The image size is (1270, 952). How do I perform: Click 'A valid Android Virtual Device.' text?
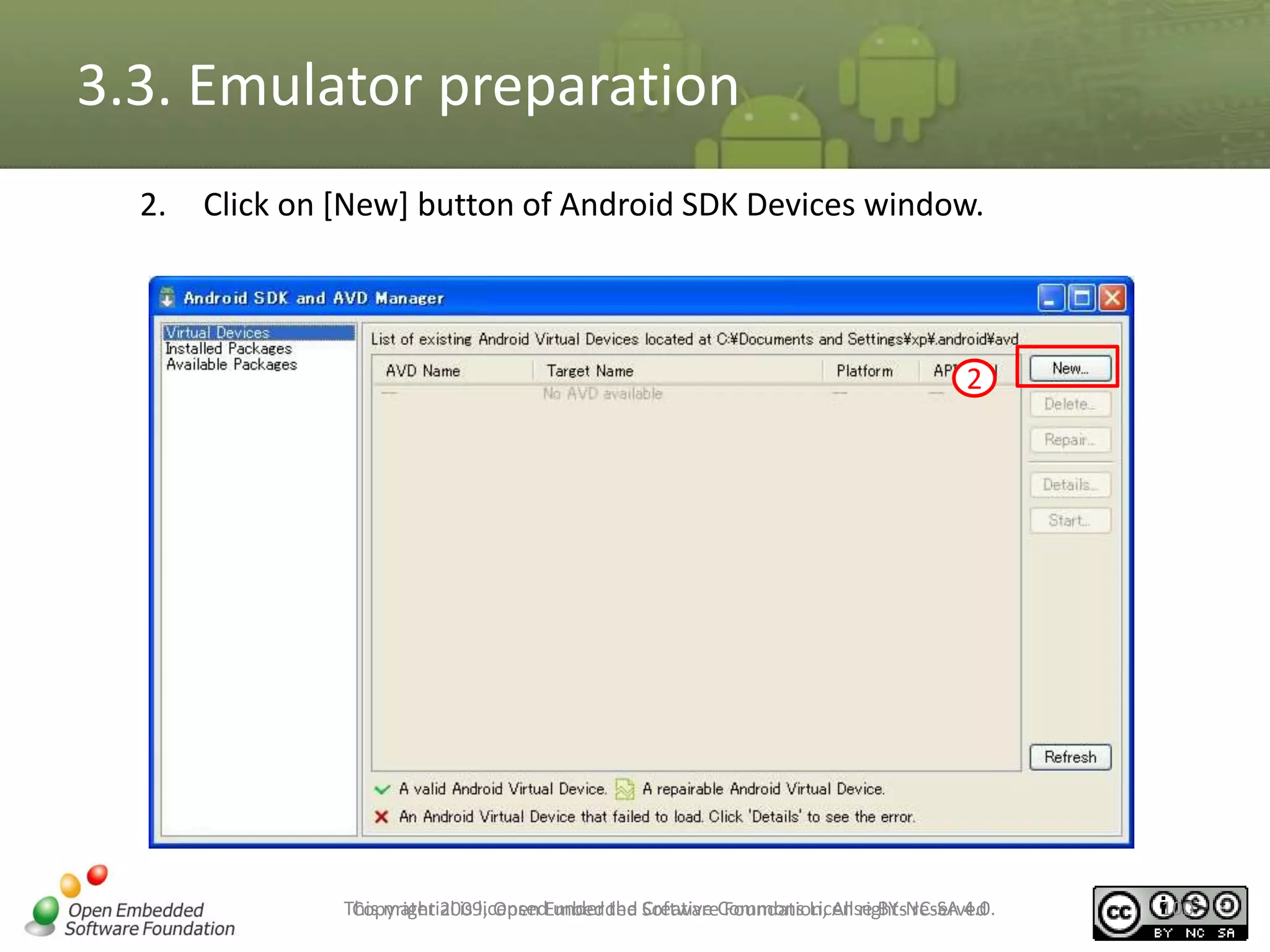coord(502,789)
